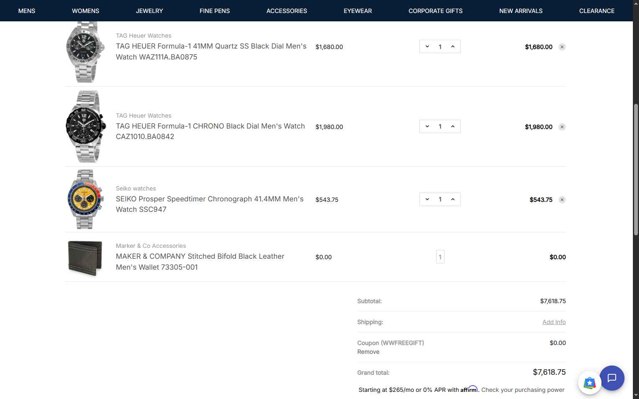639x399 pixels.
Task: Open MAKER & COMPANY Bifold Wallet product link
Action: point(200,262)
